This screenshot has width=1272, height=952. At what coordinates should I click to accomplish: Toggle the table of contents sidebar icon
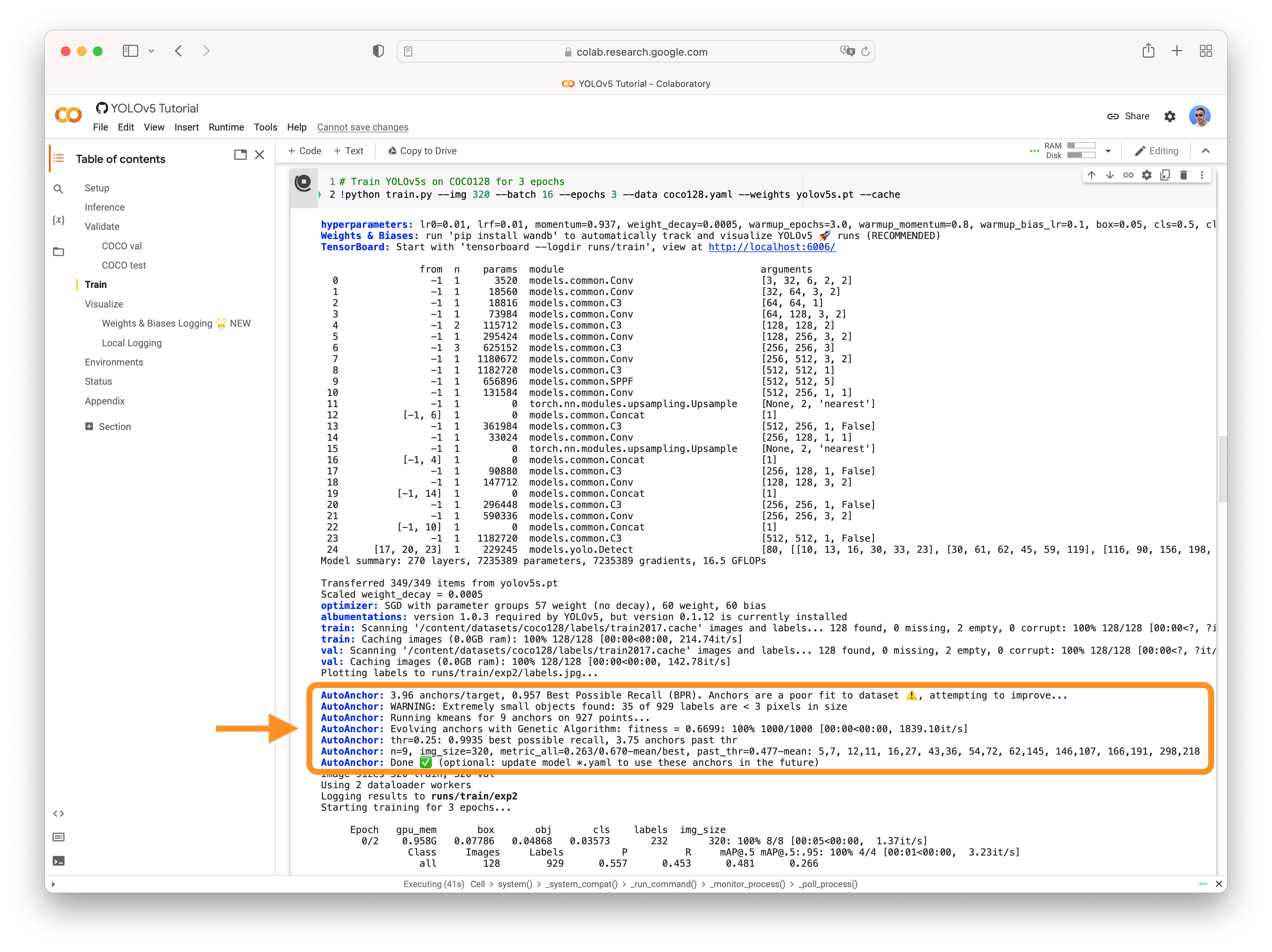[x=58, y=158]
